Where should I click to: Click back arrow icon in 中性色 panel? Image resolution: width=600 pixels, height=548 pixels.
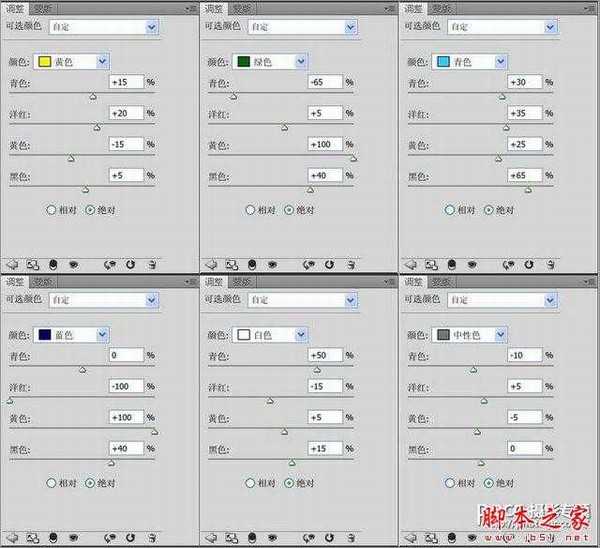click(411, 538)
